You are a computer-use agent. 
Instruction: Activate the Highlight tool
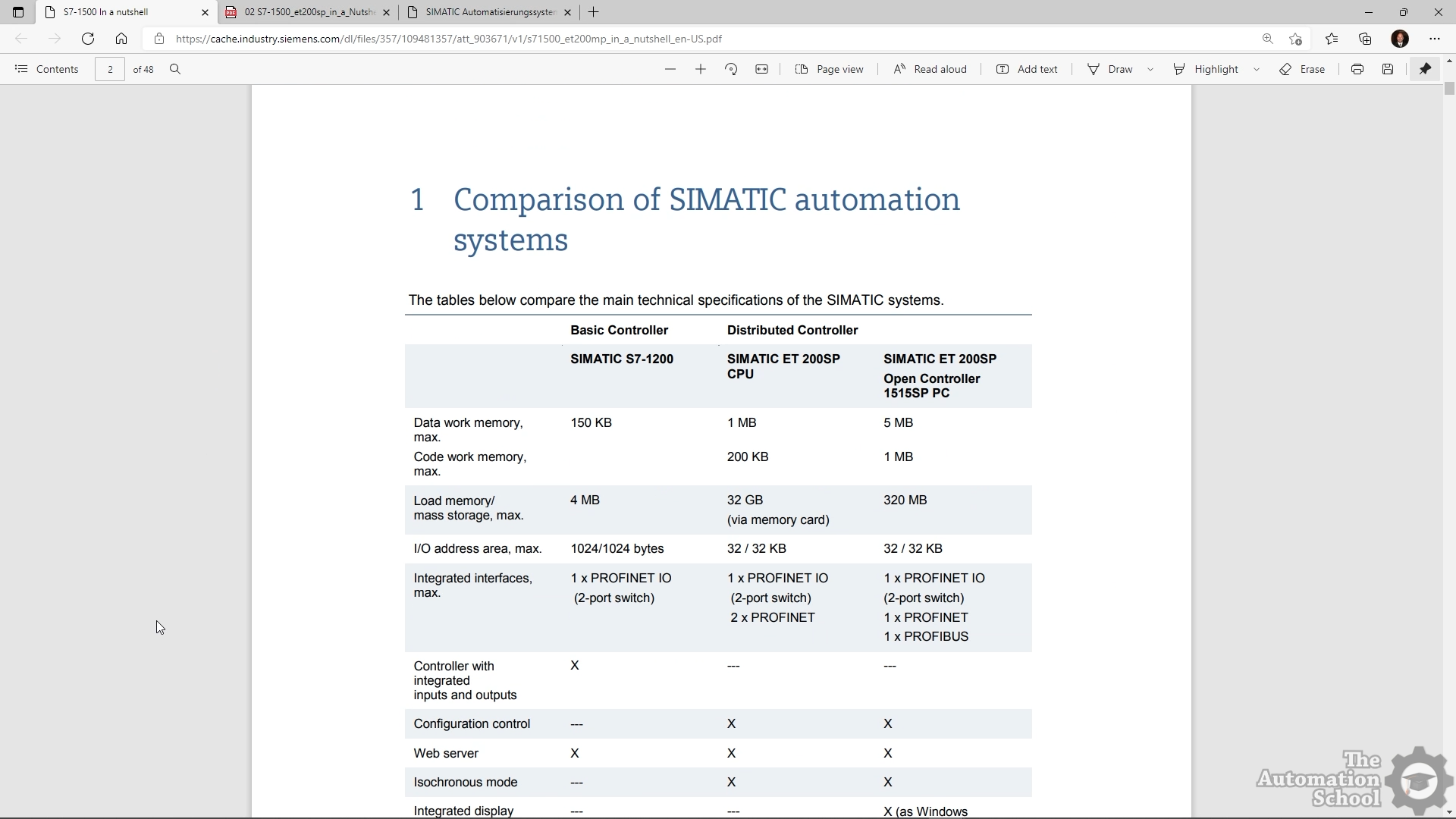tap(1206, 69)
